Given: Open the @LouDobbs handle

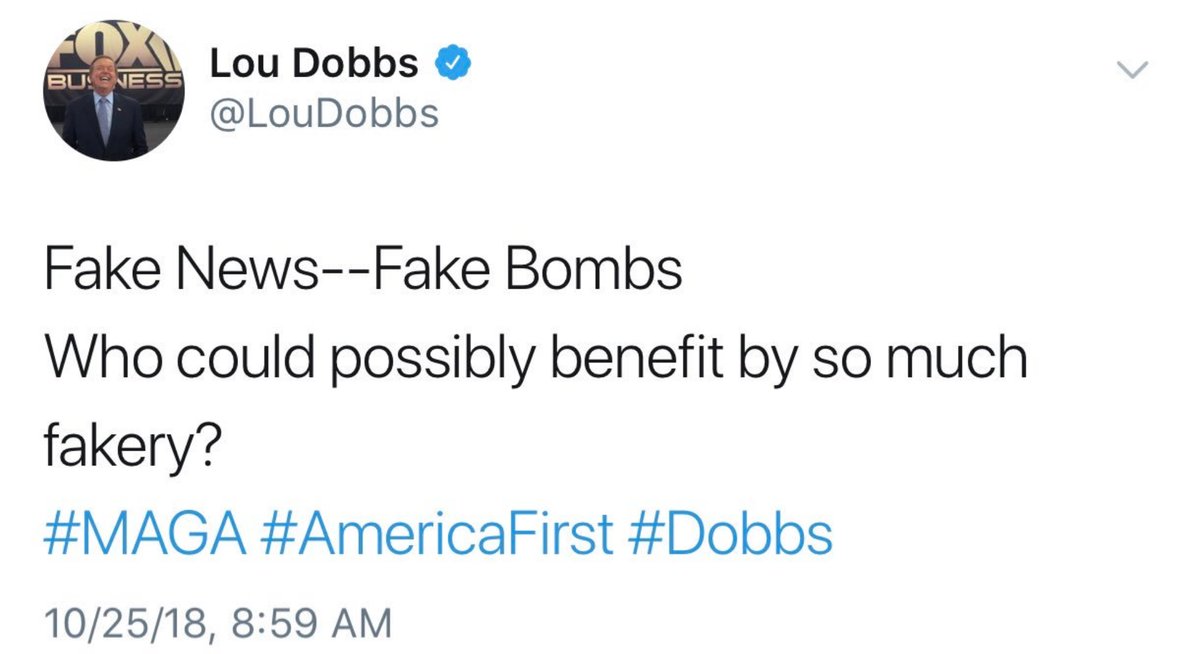Looking at the screenshot, I should (324, 112).
